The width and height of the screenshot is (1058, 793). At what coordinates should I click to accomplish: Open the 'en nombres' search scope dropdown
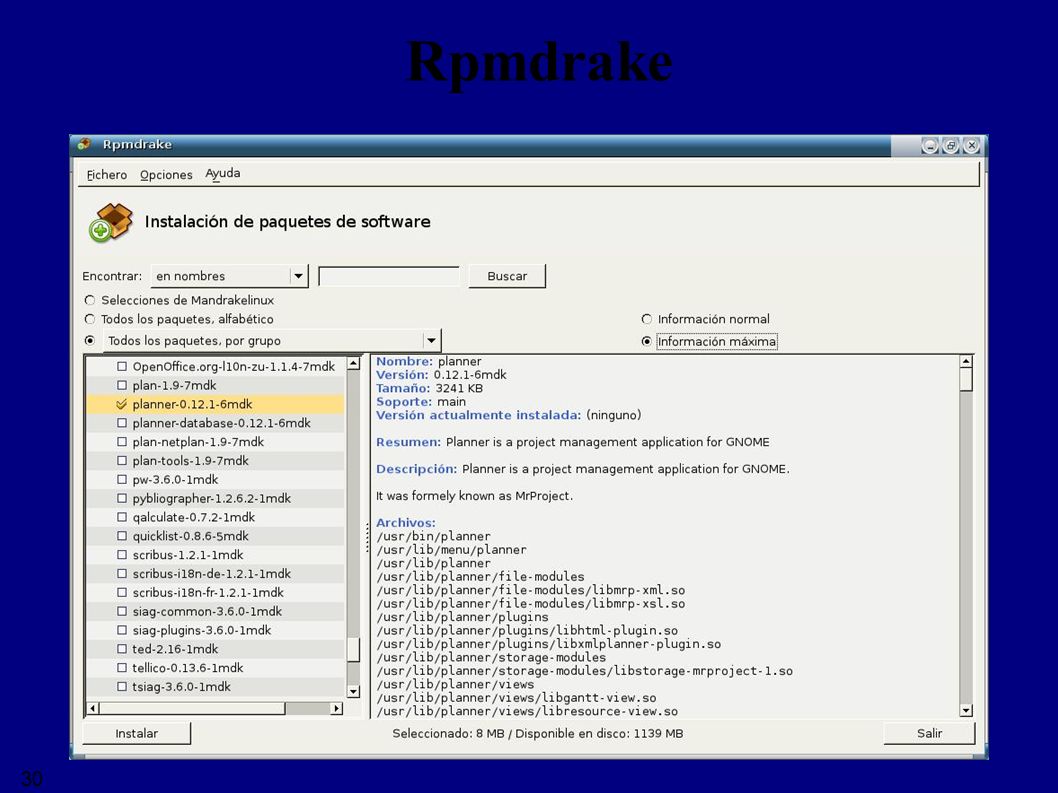229,276
